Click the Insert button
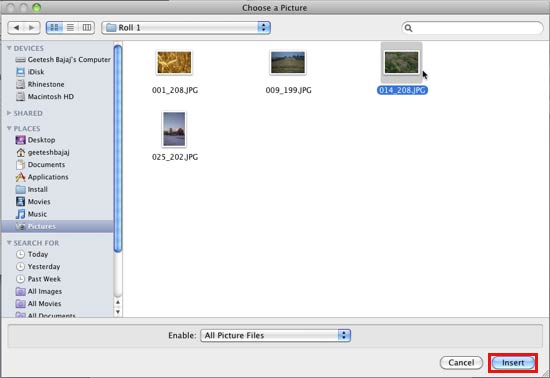Viewport: 550px width, 378px height. point(513,363)
